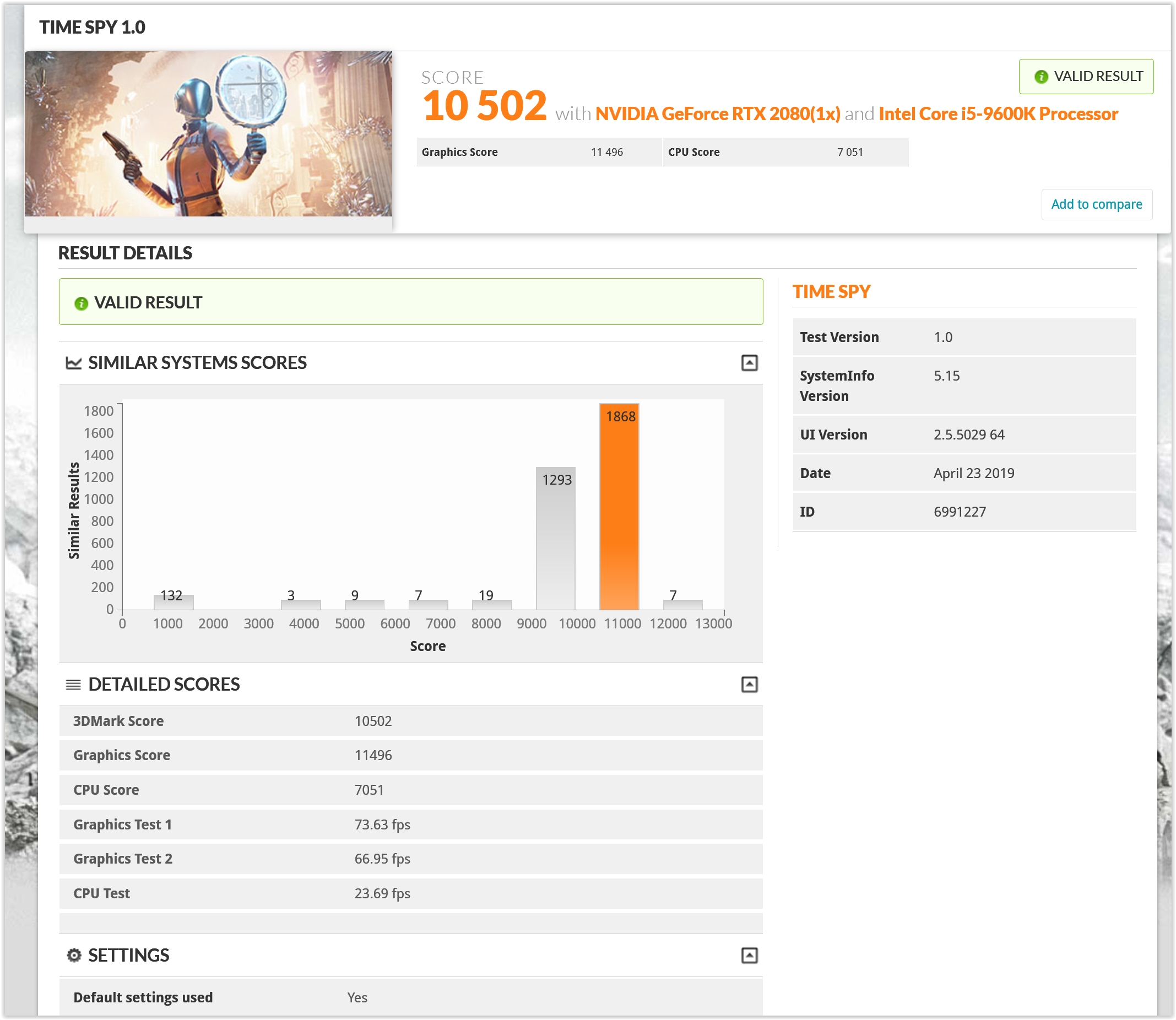Select the orange 1868 histogram bar
Image resolution: width=1176 pixels, height=1020 pixels.
point(619,507)
